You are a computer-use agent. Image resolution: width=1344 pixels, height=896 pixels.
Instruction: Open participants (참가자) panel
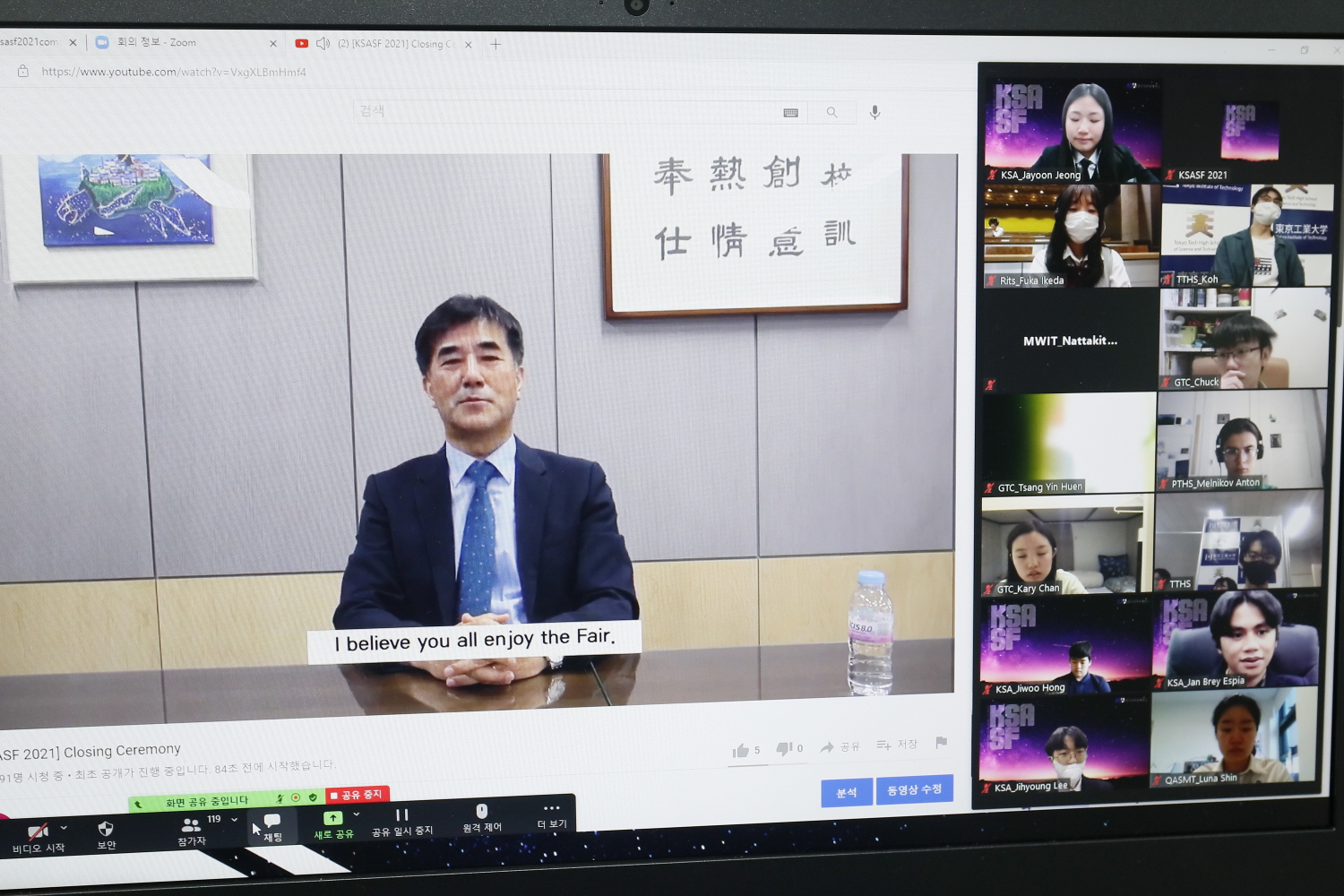(x=192, y=832)
